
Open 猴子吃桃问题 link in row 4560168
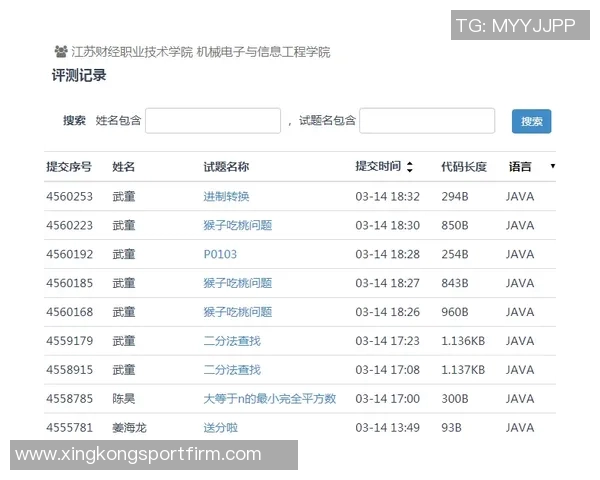[238, 312]
